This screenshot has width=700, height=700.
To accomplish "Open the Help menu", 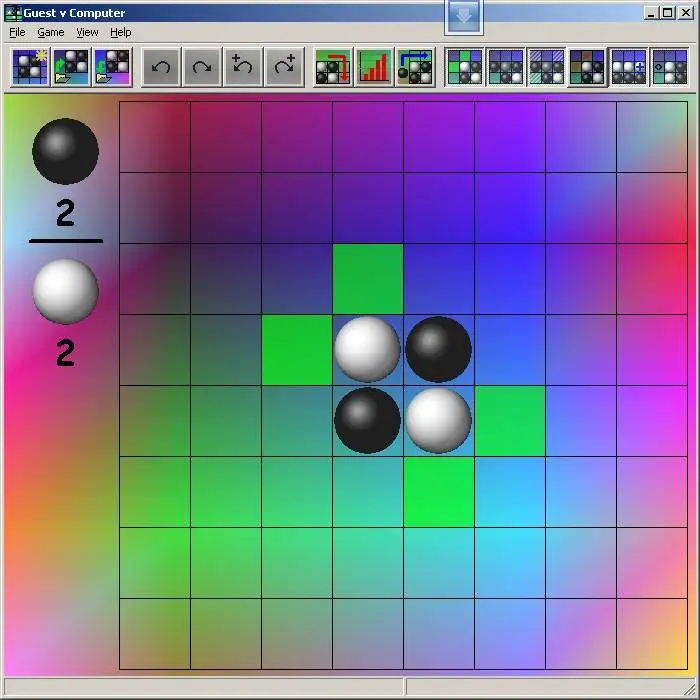I will click(121, 32).
